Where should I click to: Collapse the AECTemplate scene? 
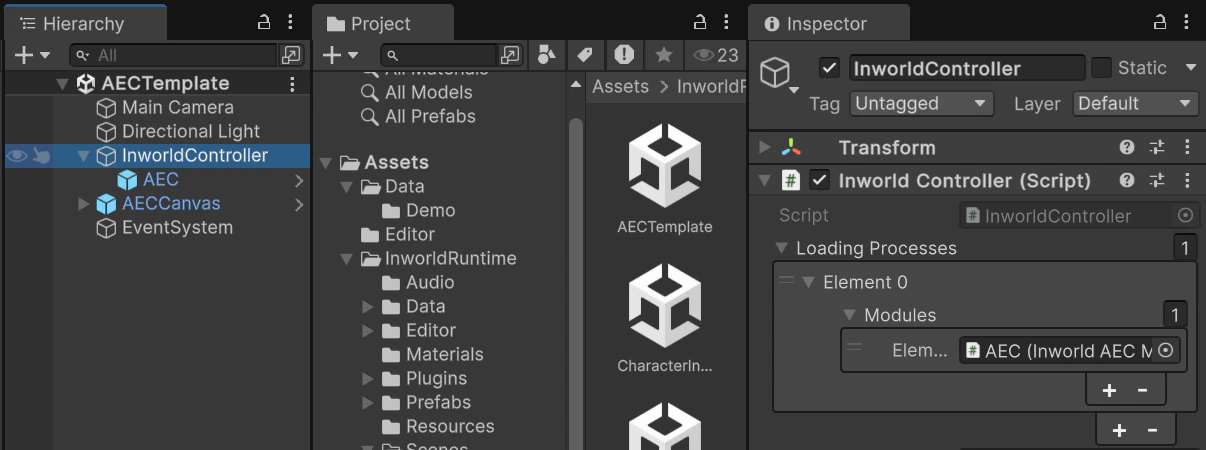pyautogui.click(x=62, y=84)
